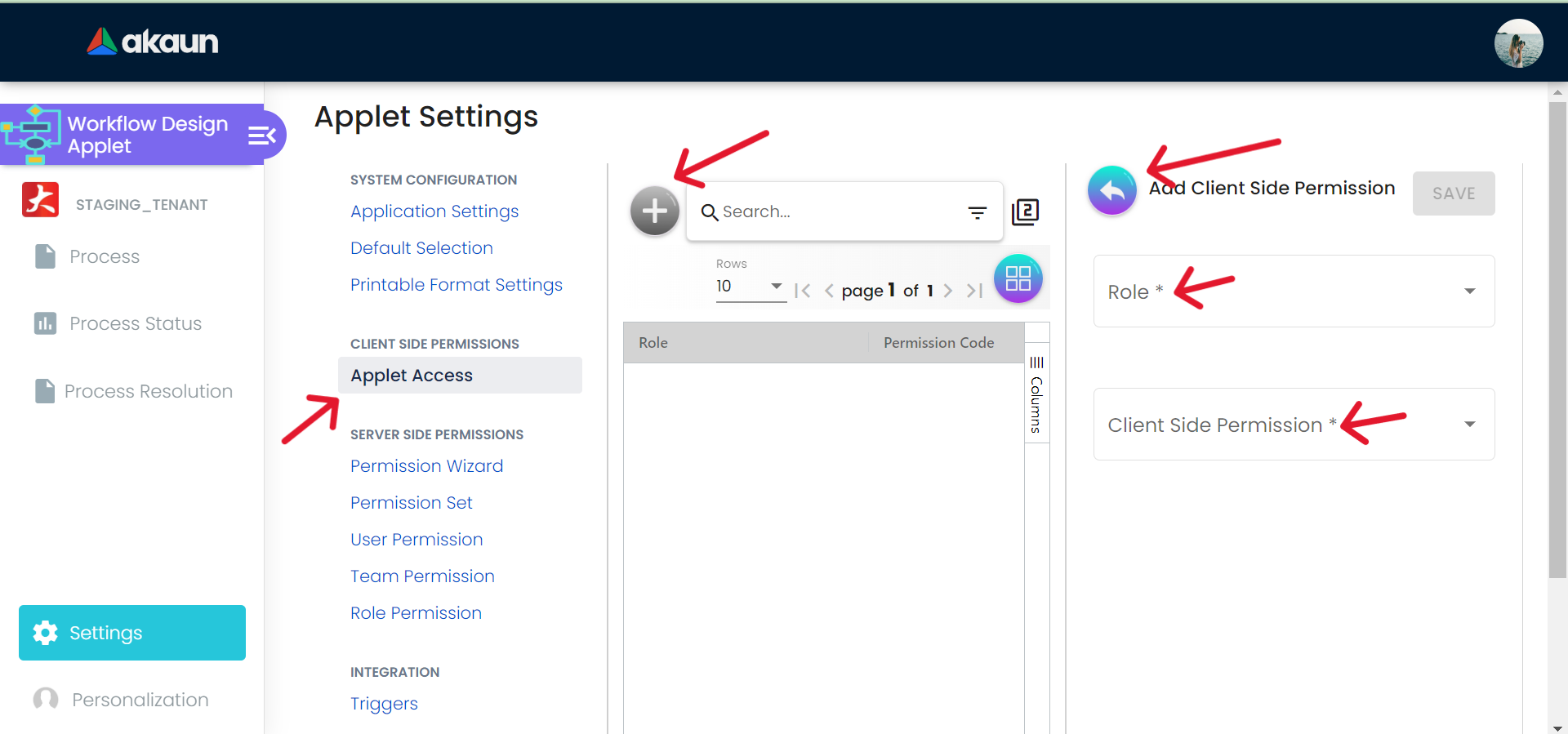Open the Rows per page dropdown
Image resolution: width=1568 pixels, height=734 pixels.
tap(751, 287)
